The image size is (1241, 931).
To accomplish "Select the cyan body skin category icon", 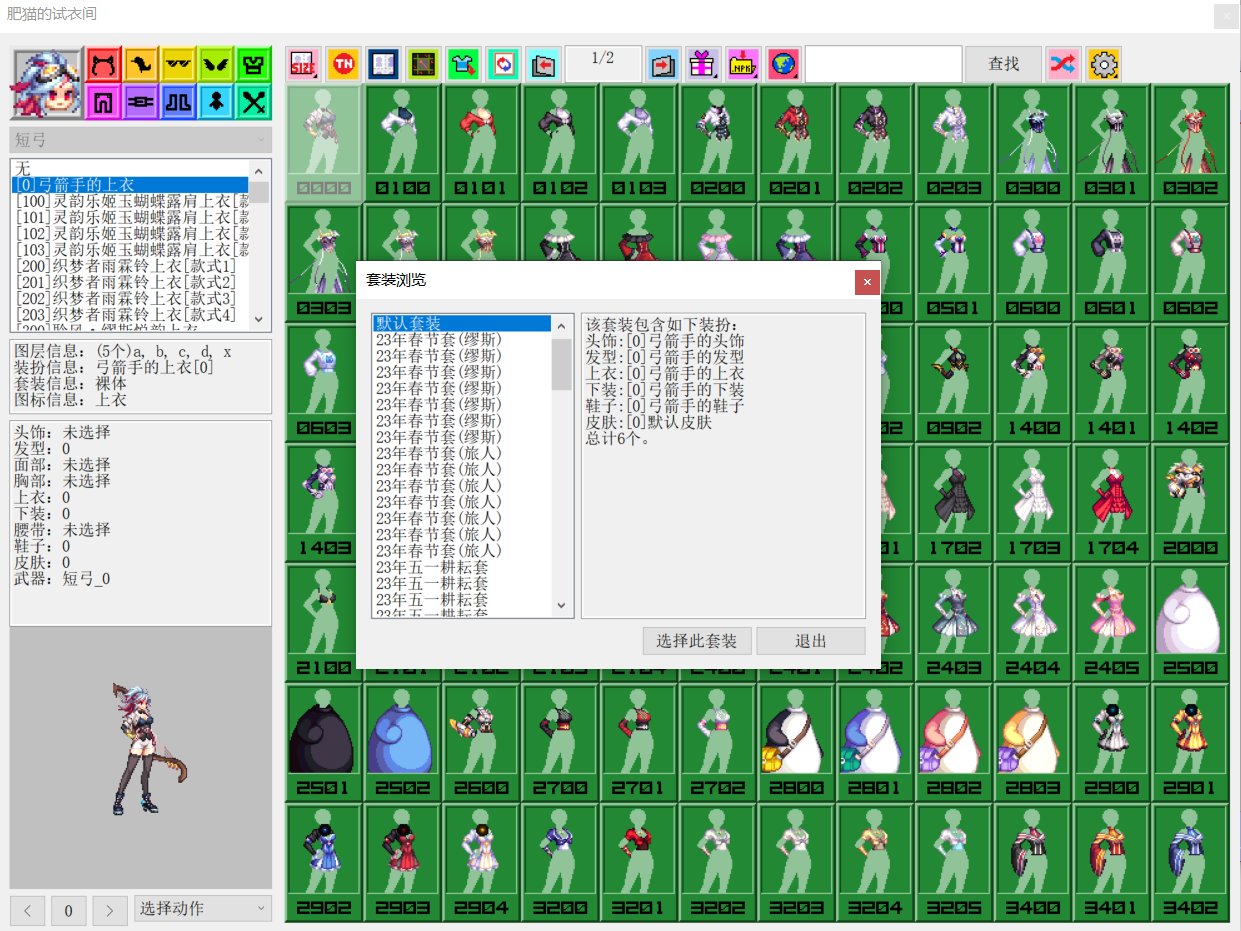I will (x=217, y=102).
